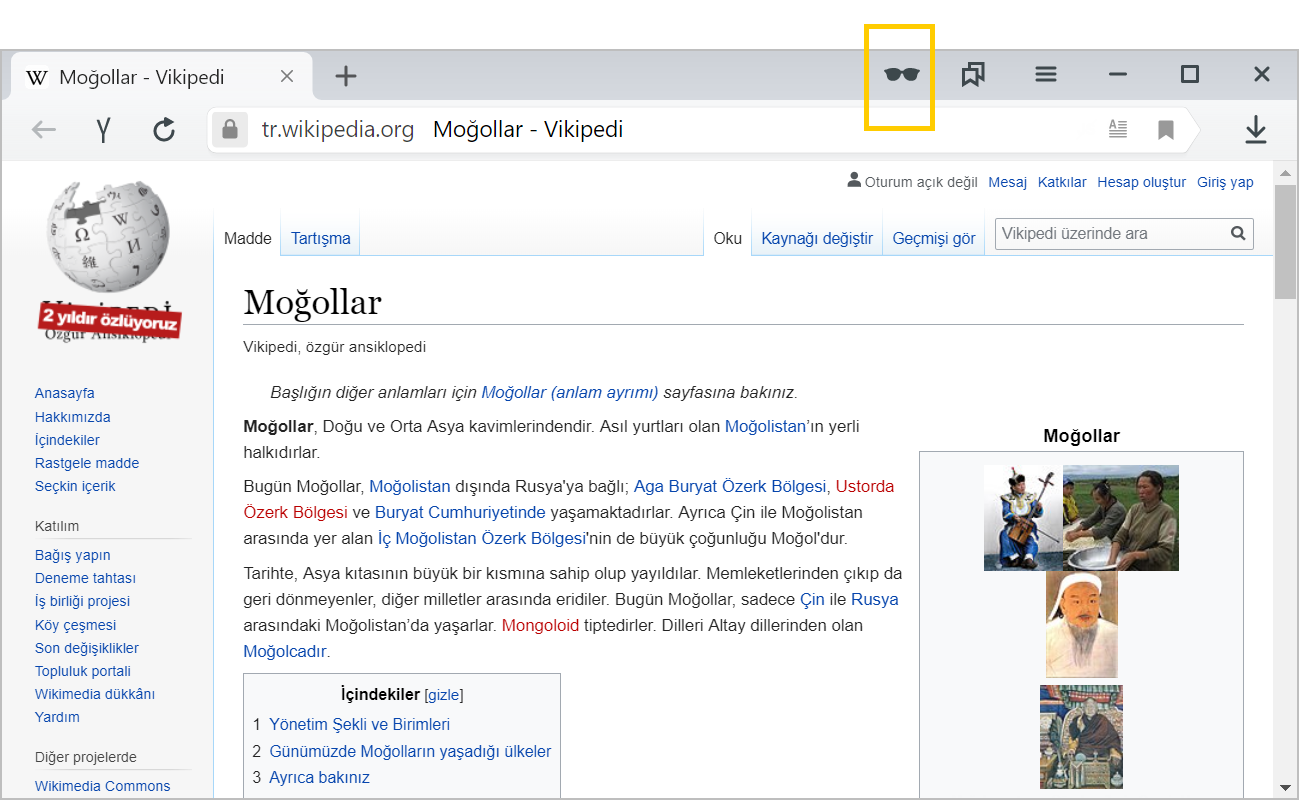
Task: Enable reader mode icon in address bar
Action: pos(1118,129)
